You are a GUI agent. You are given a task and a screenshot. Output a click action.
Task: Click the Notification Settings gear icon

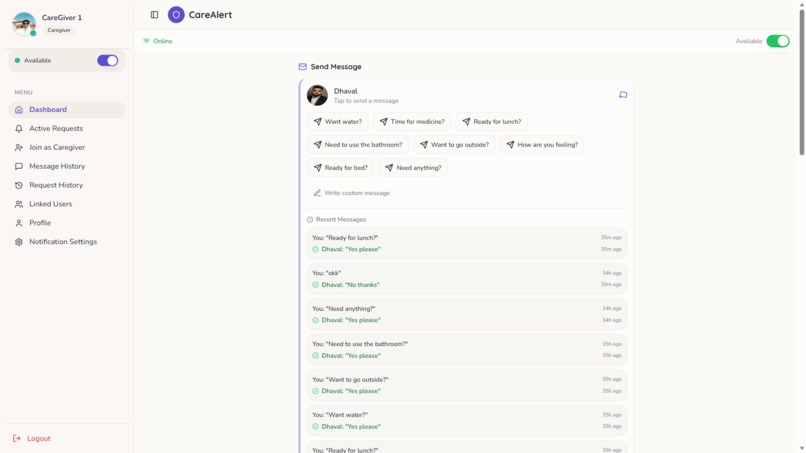coord(19,242)
